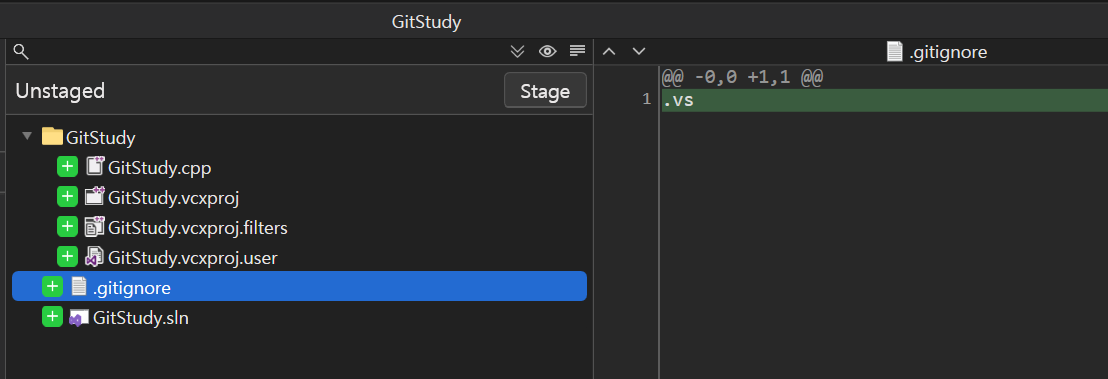Image resolution: width=1108 pixels, height=379 pixels.
Task: Collapse the GitStudy folder tree
Action: (x=27, y=136)
